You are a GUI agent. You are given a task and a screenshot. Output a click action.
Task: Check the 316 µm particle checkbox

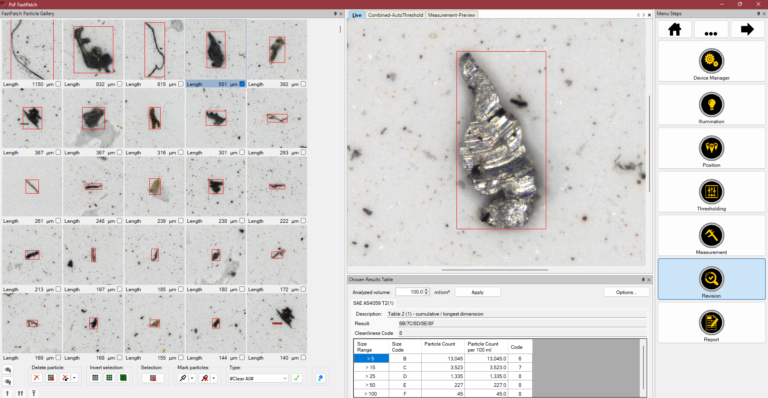click(x=181, y=152)
